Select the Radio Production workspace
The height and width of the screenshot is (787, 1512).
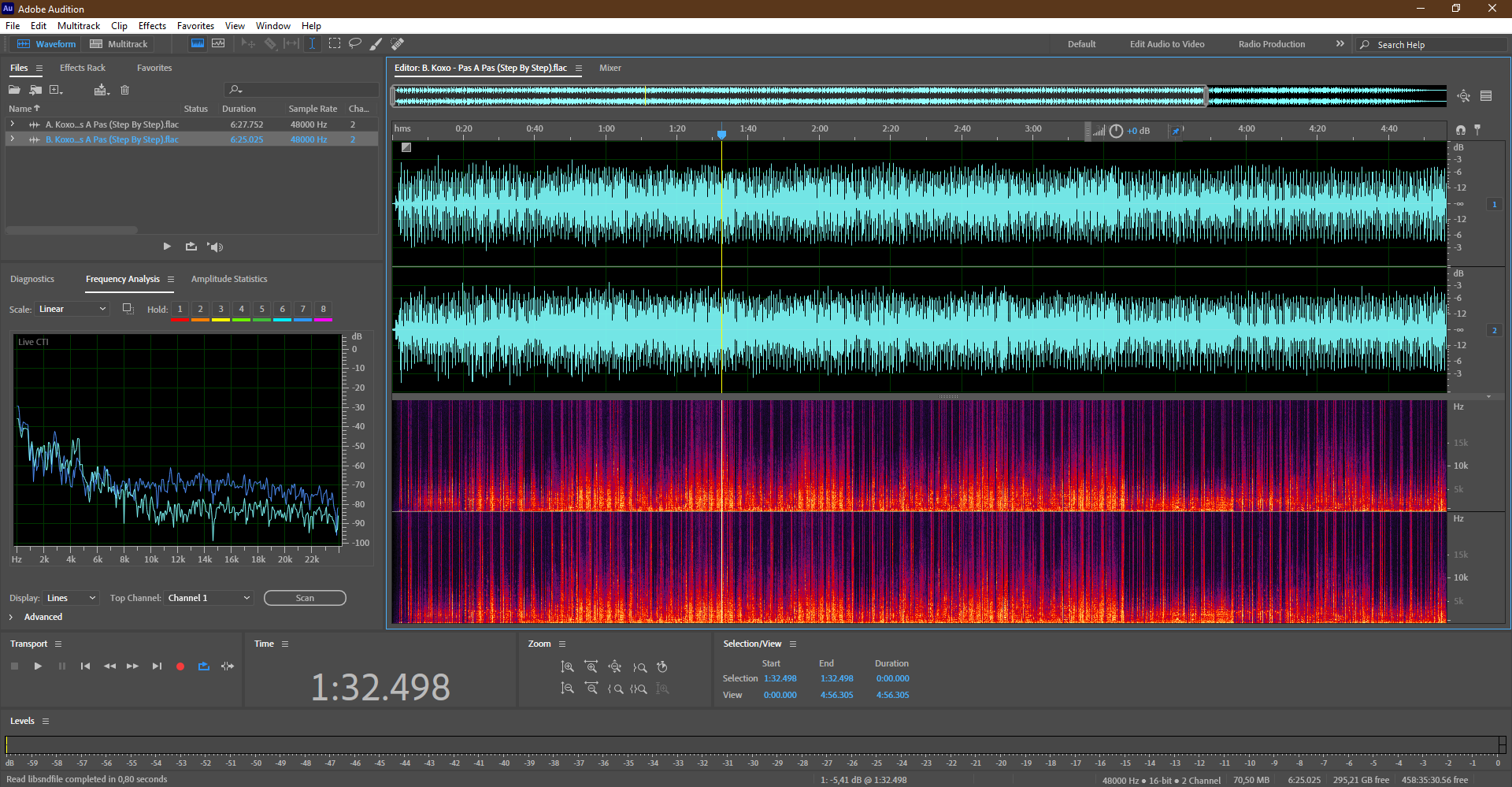coord(1272,44)
